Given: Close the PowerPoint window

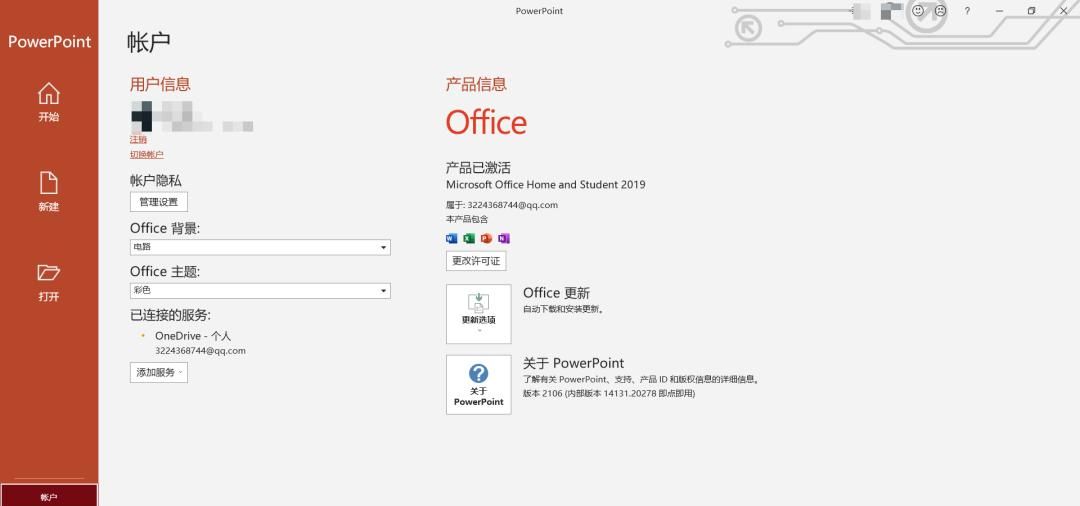Looking at the screenshot, I should pyautogui.click(x=1063, y=11).
